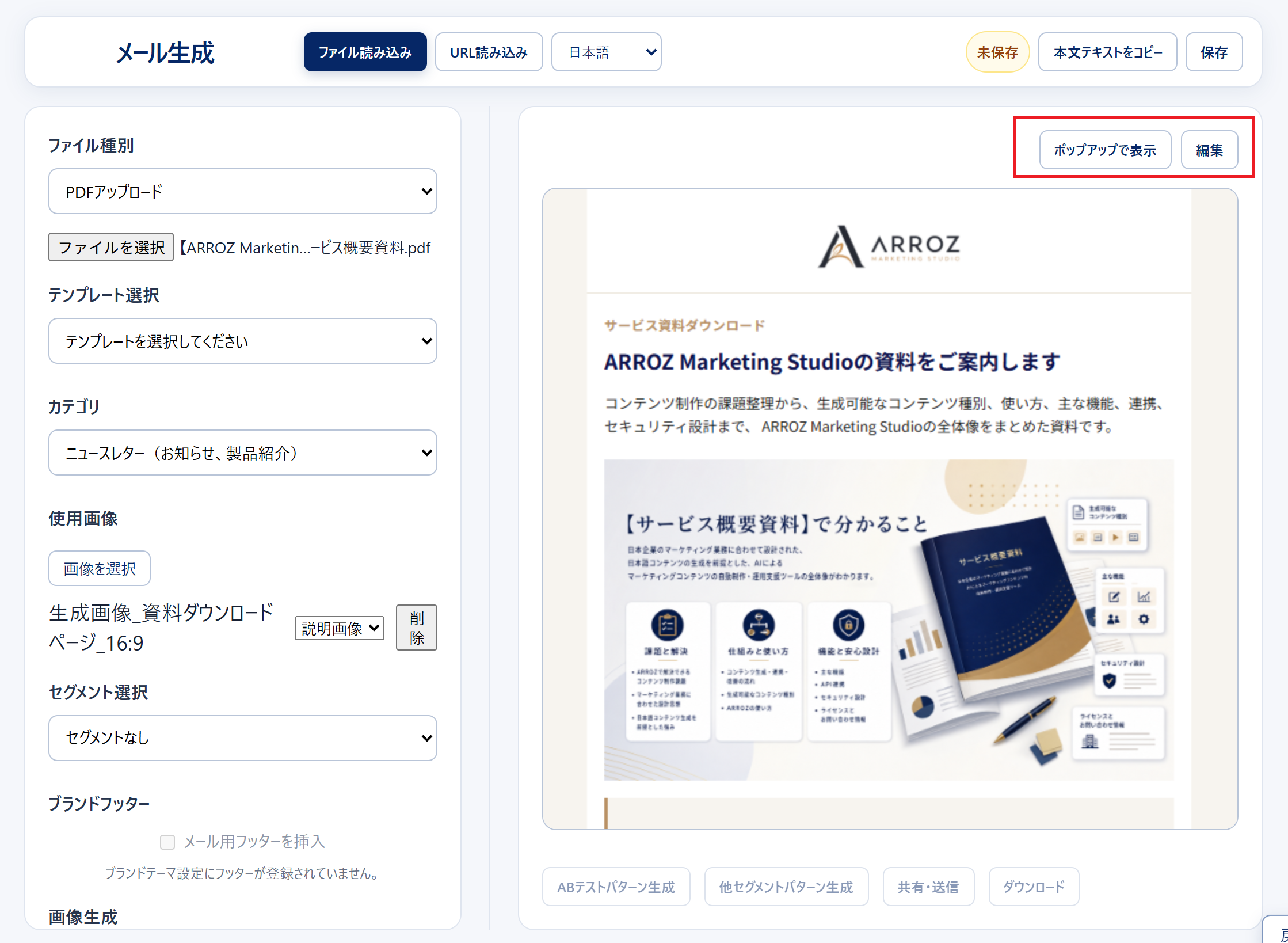The height and width of the screenshot is (943, 1288).
Task: Click the 画像を選択 button
Action: click(x=100, y=568)
